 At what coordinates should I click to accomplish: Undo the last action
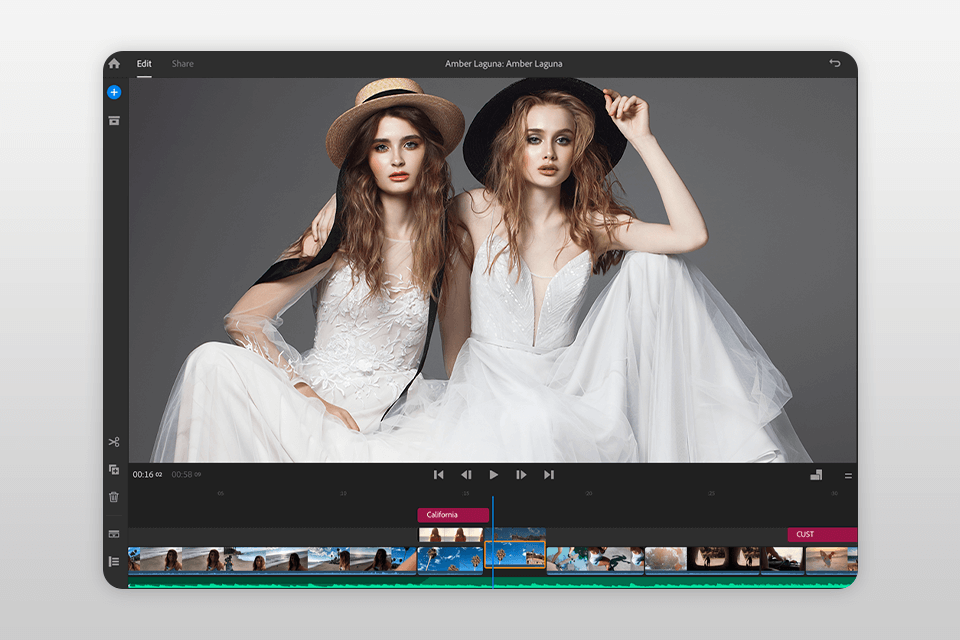834,63
